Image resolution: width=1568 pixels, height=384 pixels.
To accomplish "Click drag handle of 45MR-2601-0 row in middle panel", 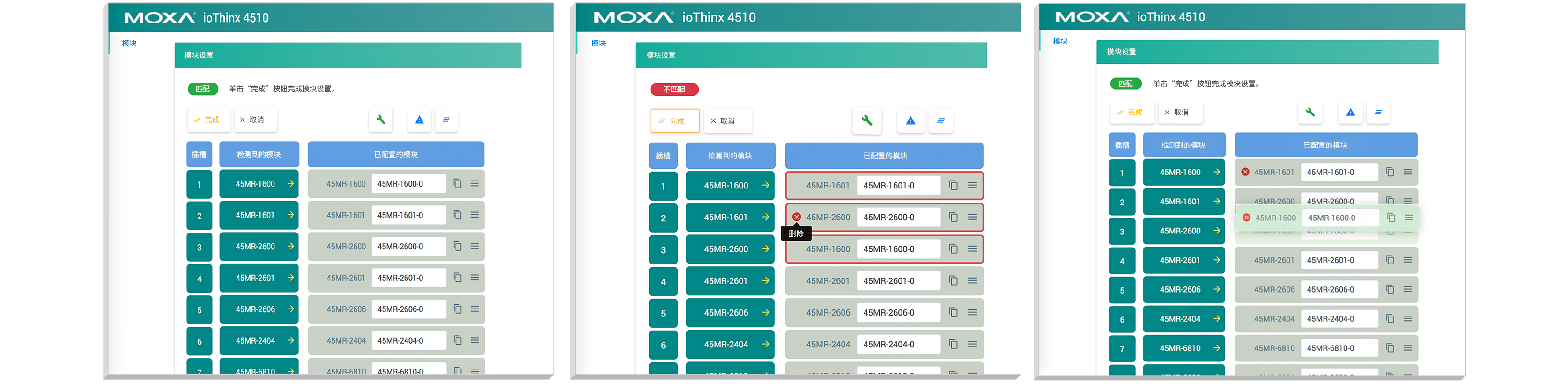I will coord(972,281).
